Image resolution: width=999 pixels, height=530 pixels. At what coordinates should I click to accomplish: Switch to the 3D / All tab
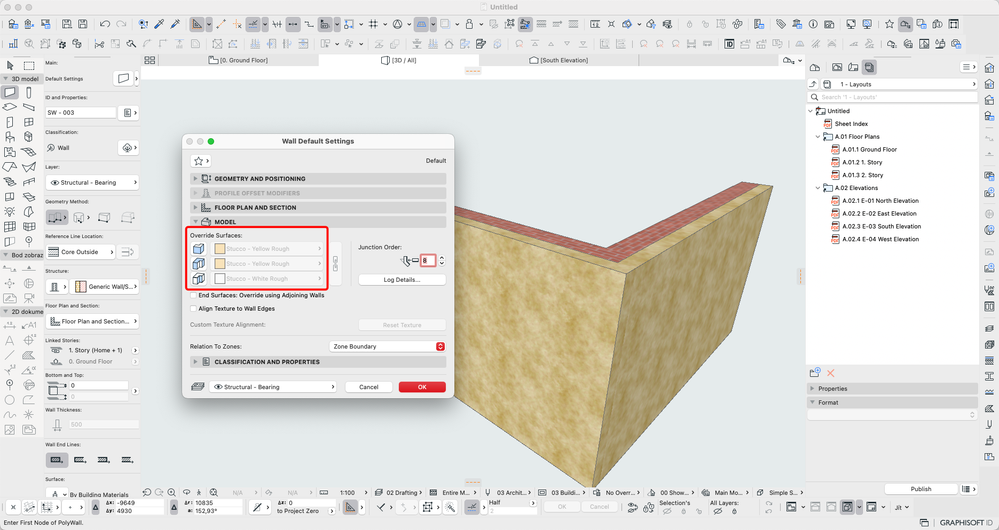coord(398,60)
